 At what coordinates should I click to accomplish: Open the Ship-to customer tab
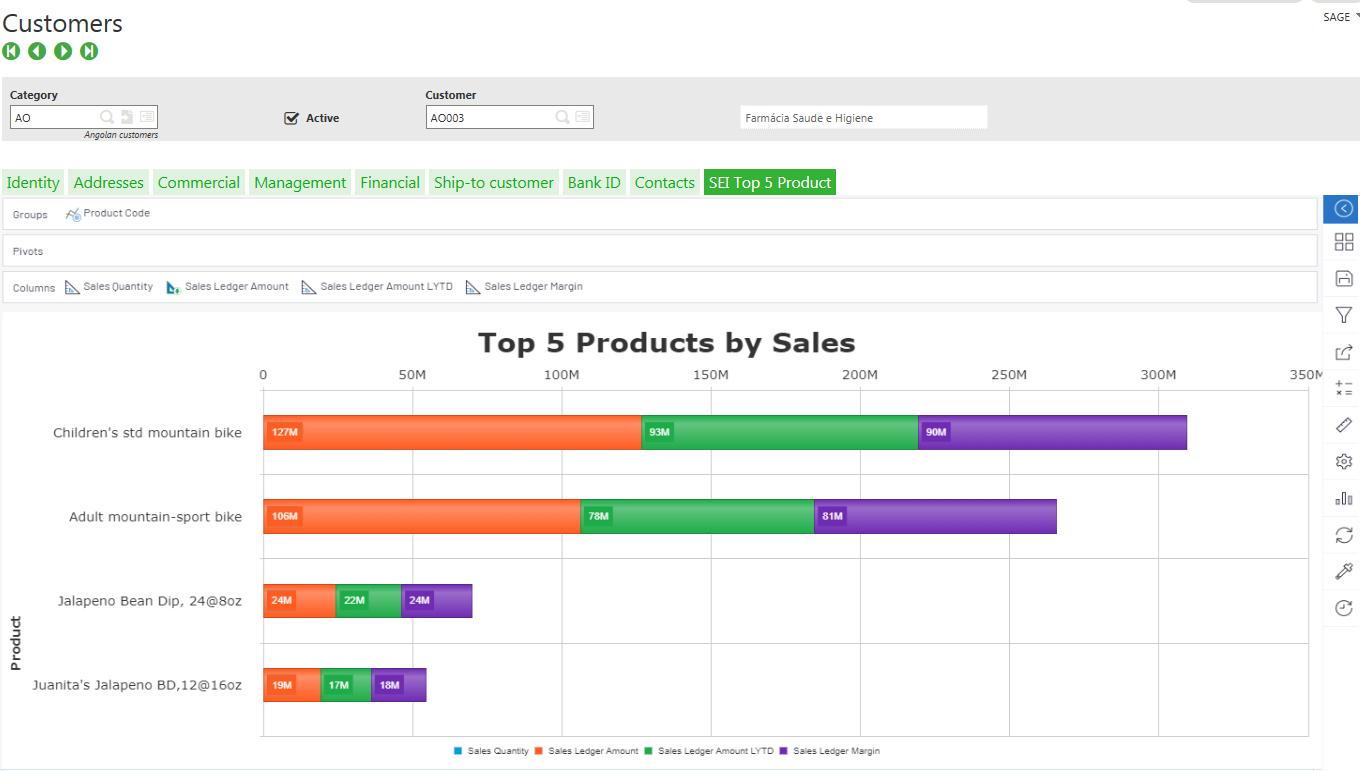(x=493, y=183)
